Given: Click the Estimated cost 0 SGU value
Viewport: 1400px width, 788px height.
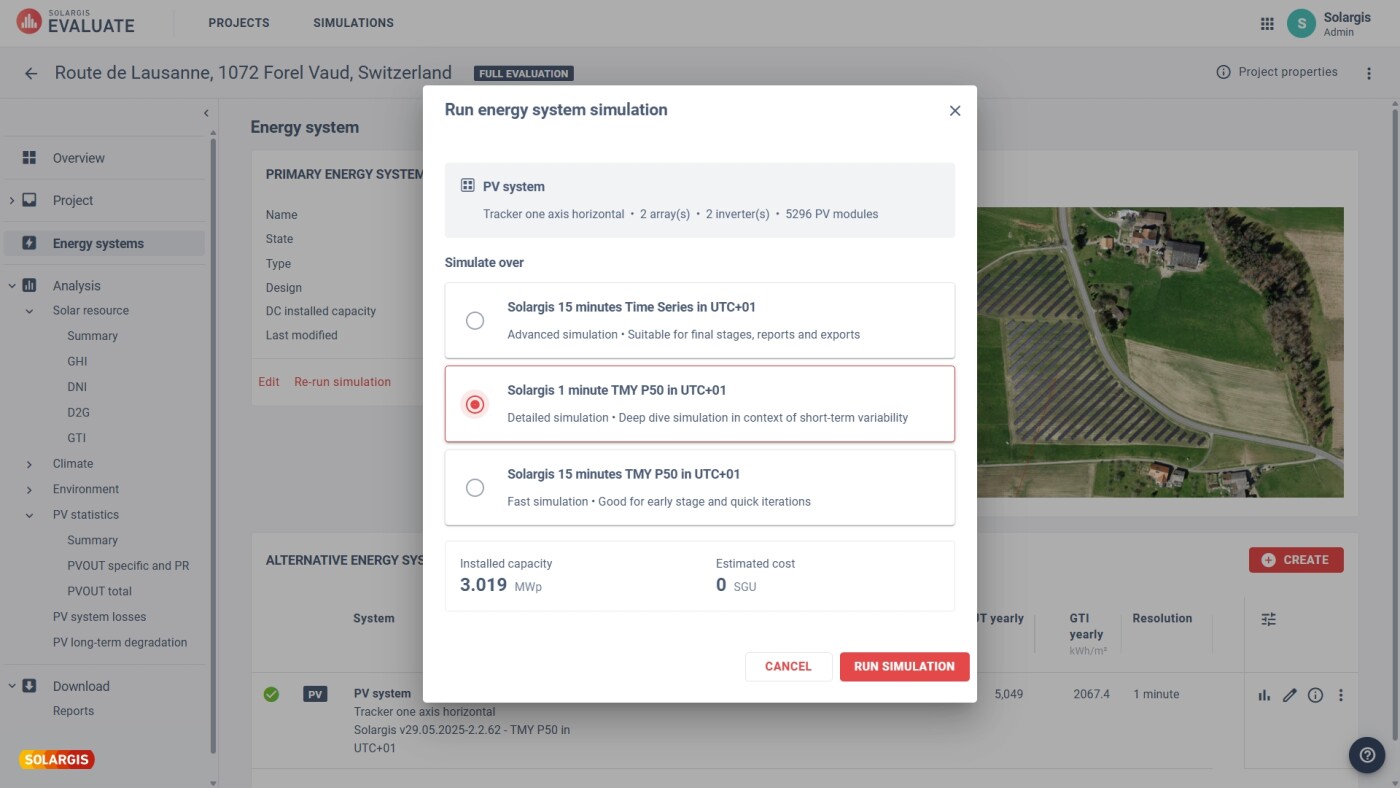Looking at the screenshot, I should [736, 585].
